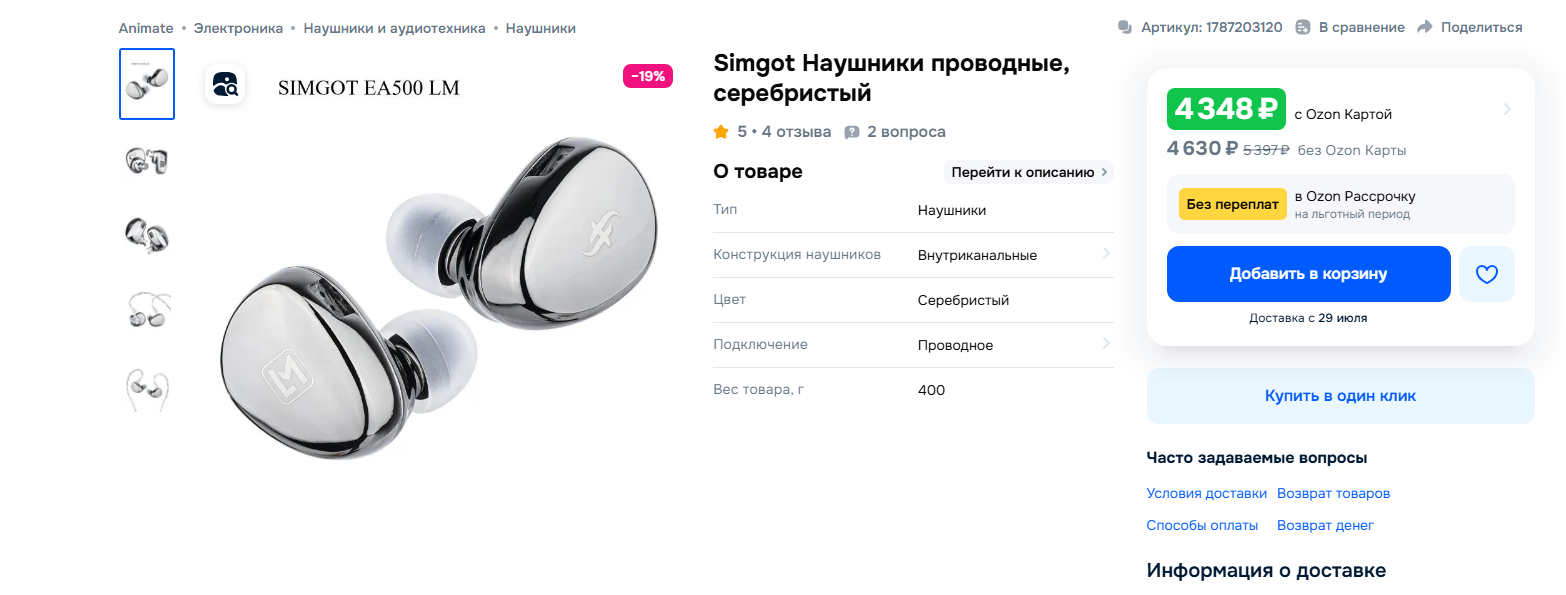The width and height of the screenshot is (1566, 595).
Task: Expand Подключение attribute chevron
Action: click(1106, 344)
